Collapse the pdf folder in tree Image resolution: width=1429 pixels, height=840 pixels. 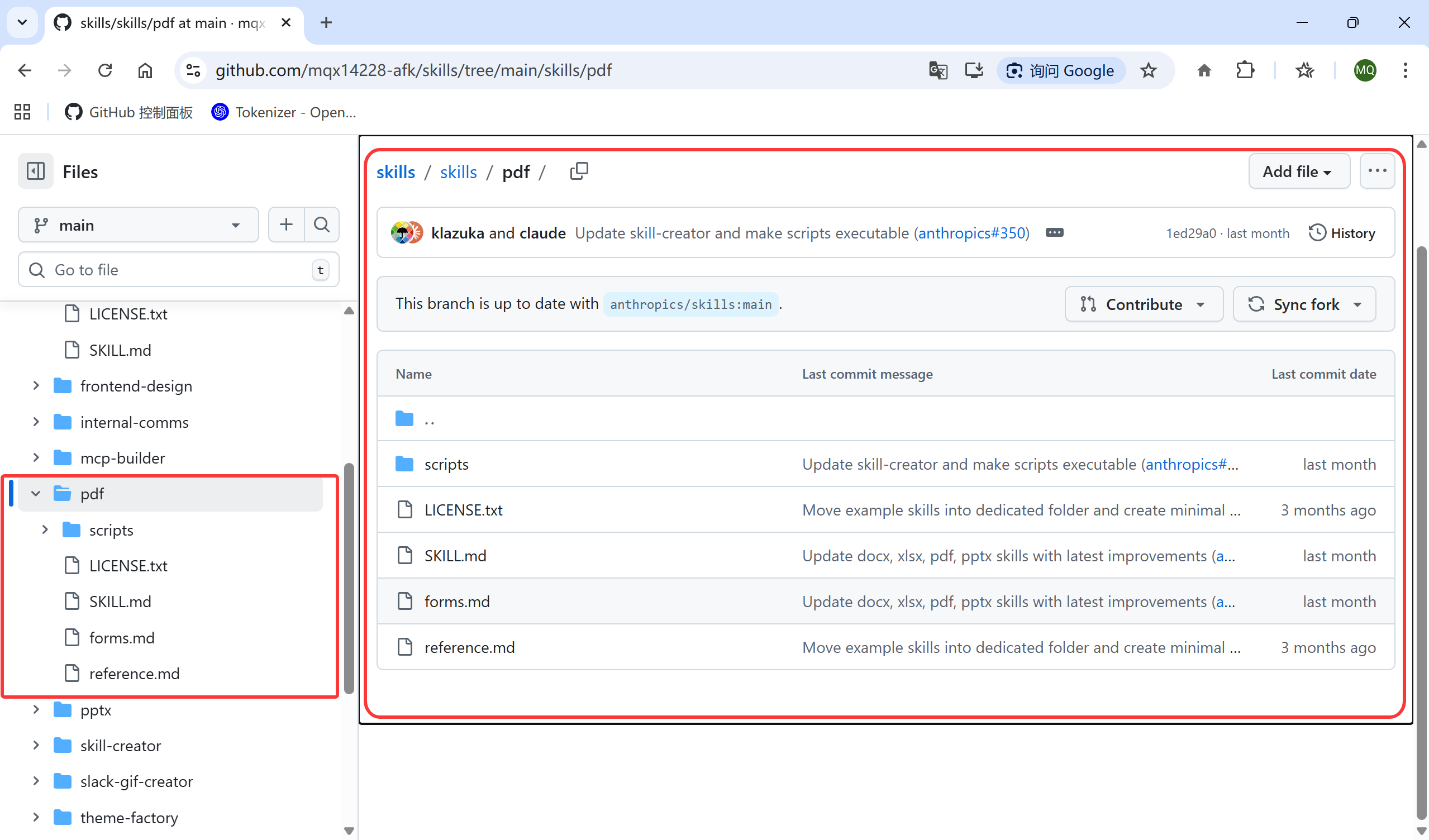tap(36, 494)
